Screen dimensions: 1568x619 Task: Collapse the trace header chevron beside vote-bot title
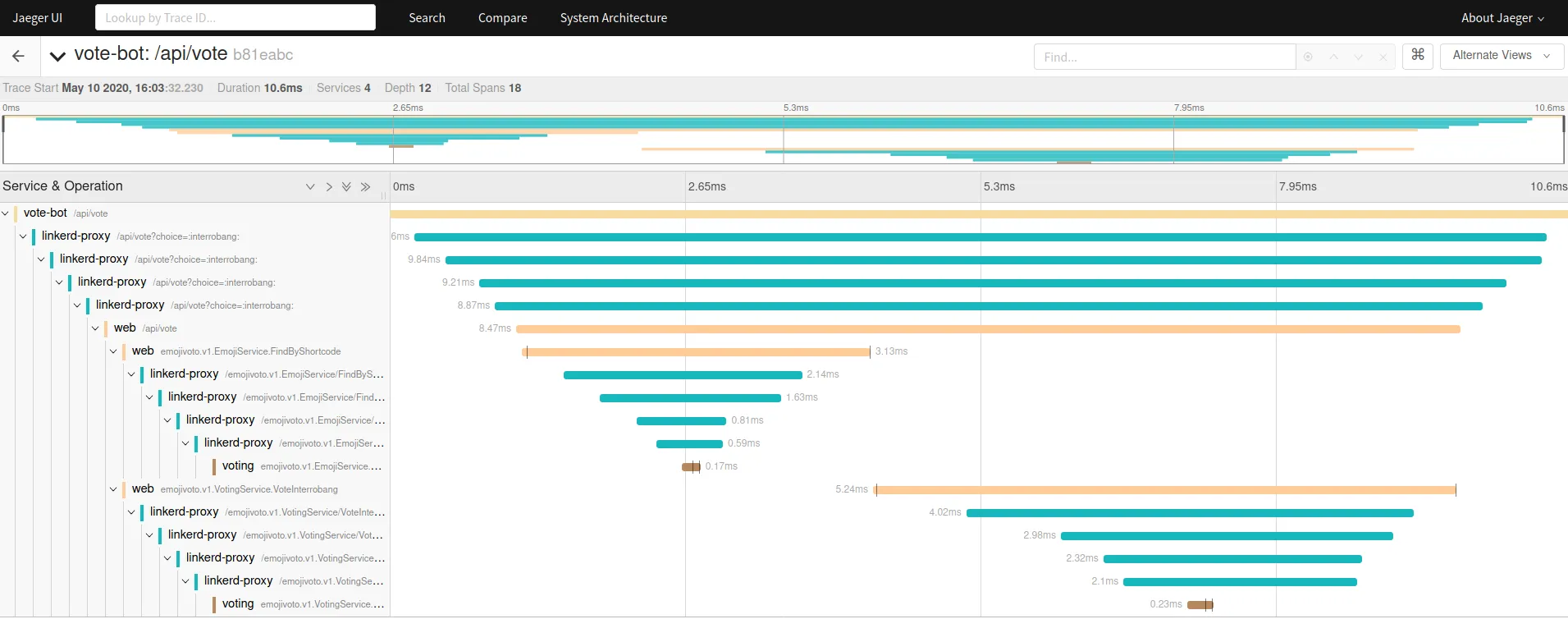tap(57, 56)
